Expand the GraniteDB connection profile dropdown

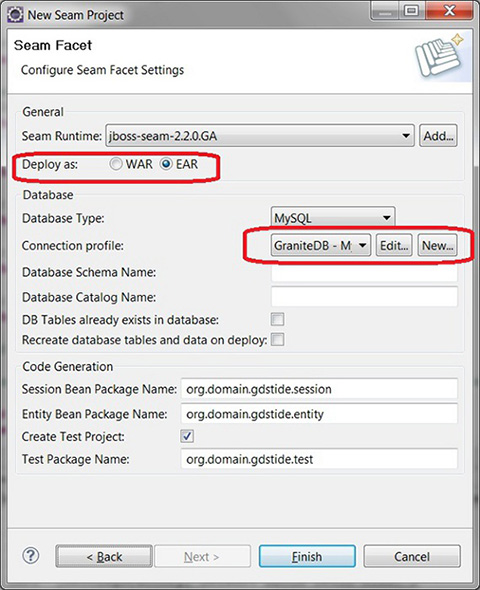click(321, 245)
